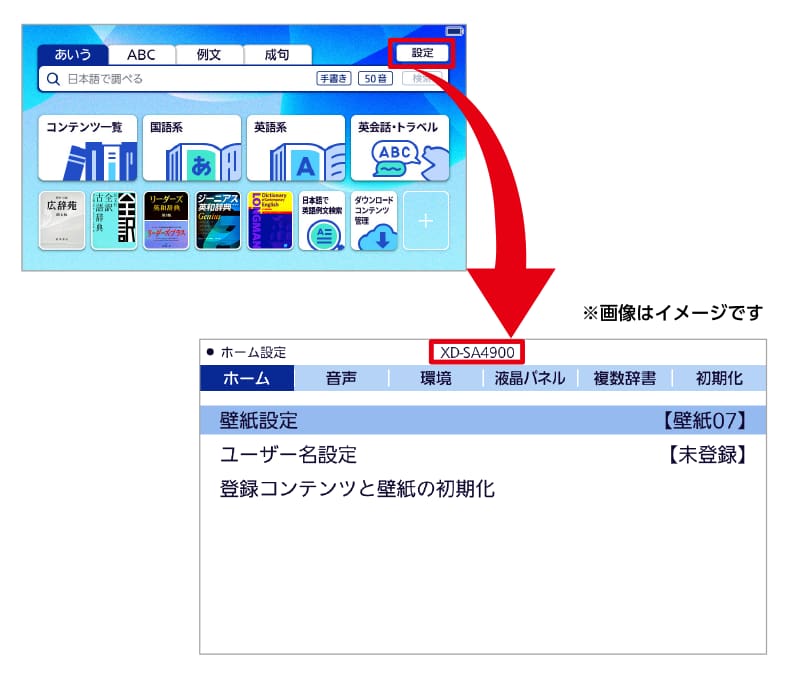Open the Longman dictionary icon
This screenshot has height=677, width=790.
pos(270,221)
